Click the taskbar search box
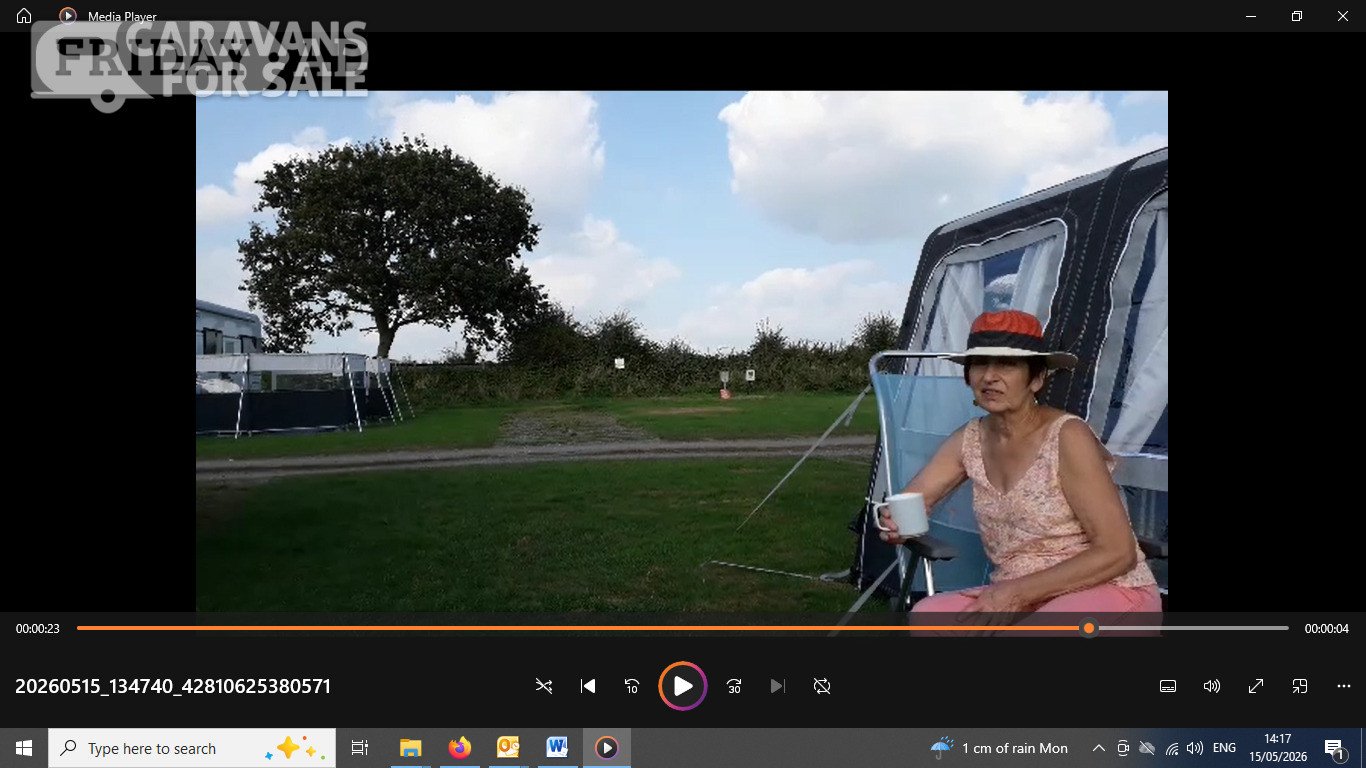Viewport: 1366px width, 768px height. [192, 748]
